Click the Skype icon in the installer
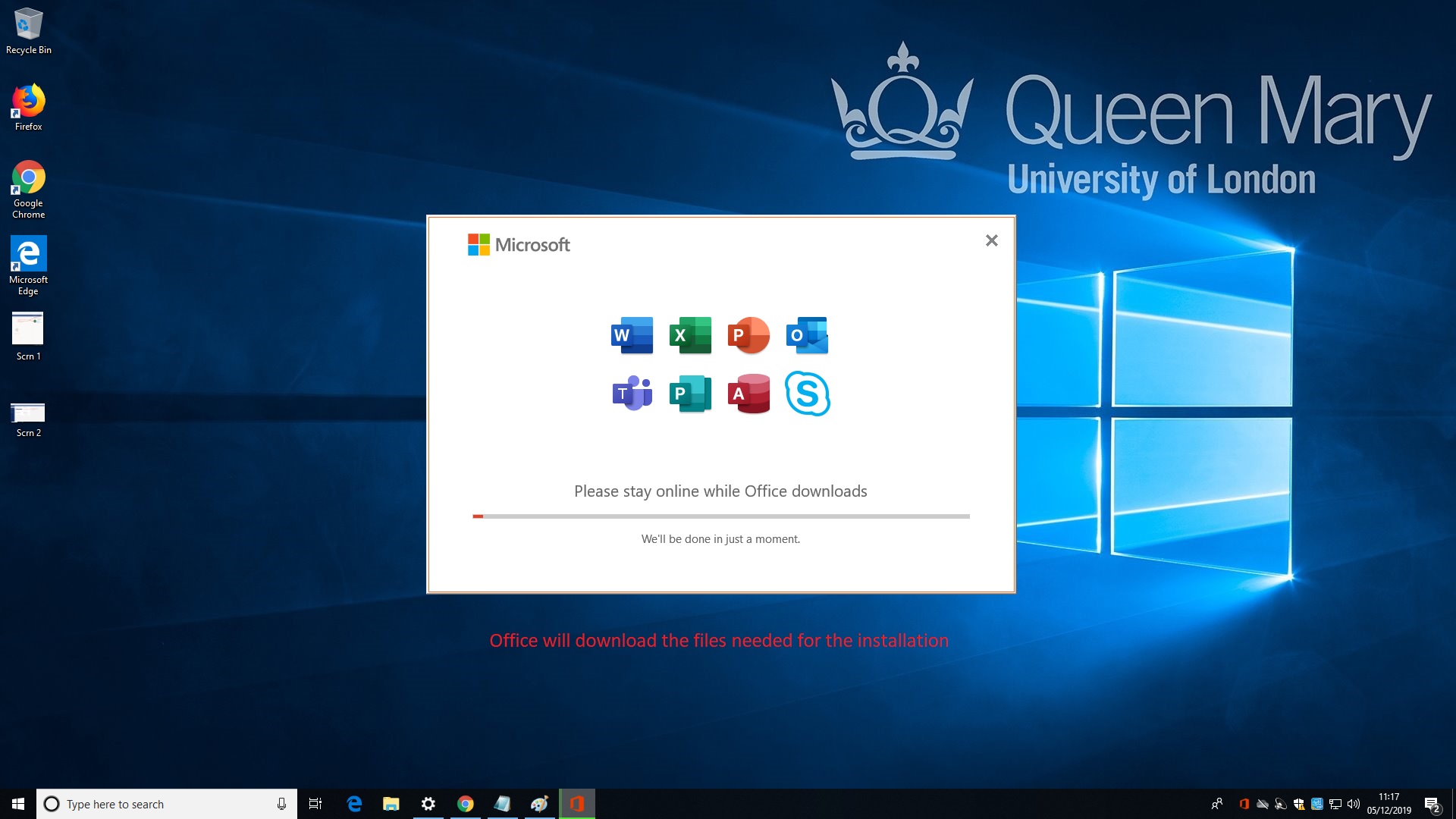 point(807,394)
